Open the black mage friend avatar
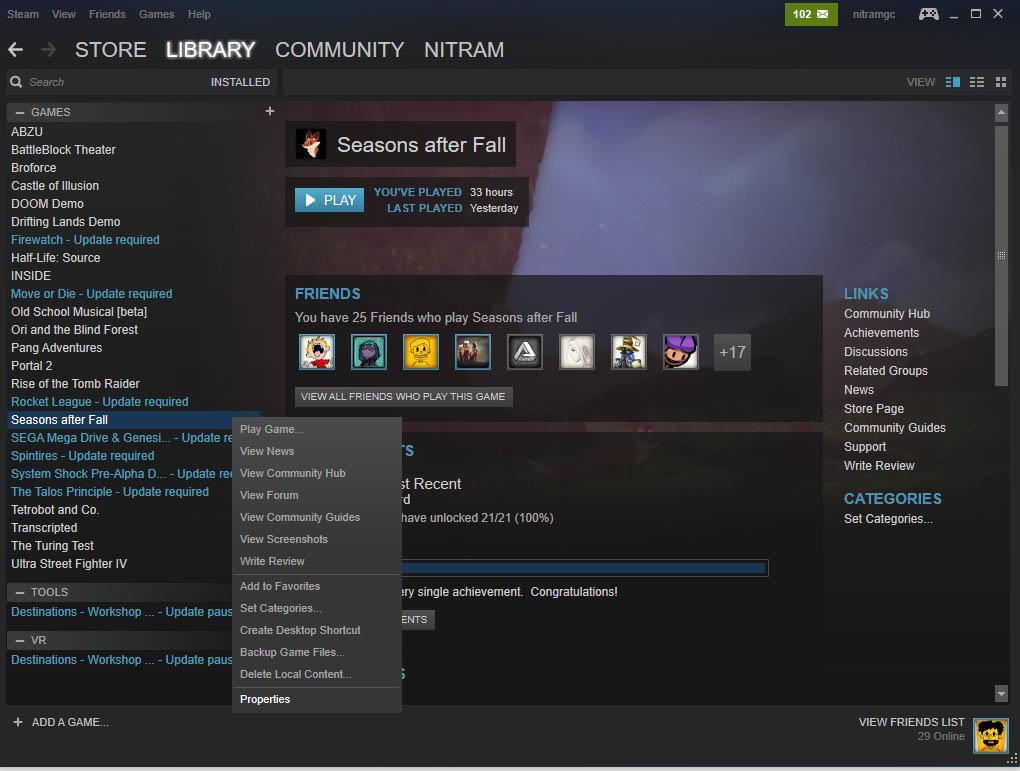The width and height of the screenshot is (1020, 771). coord(629,352)
